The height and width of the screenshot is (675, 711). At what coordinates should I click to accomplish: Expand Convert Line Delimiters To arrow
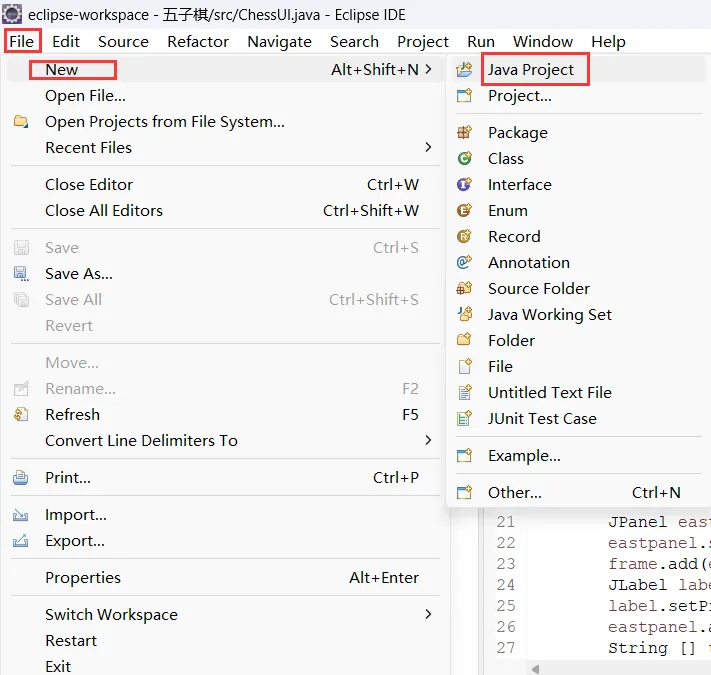pyautogui.click(x=428, y=440)
